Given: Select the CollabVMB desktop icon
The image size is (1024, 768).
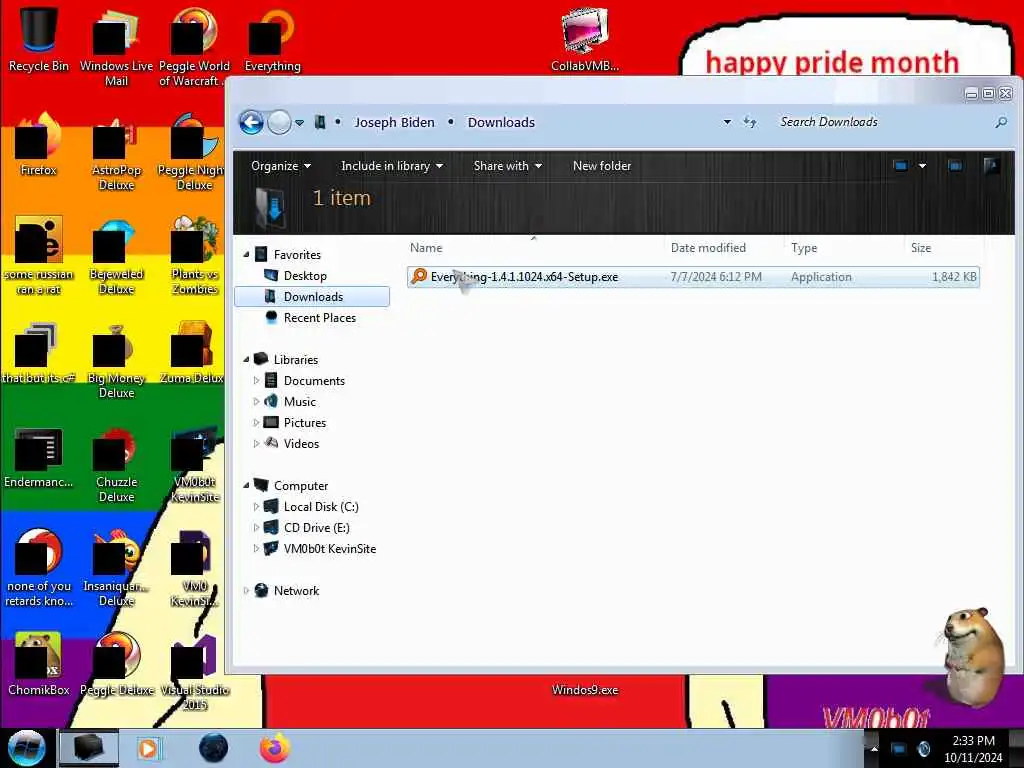Looking at the screenshot, I should (584, 39).
